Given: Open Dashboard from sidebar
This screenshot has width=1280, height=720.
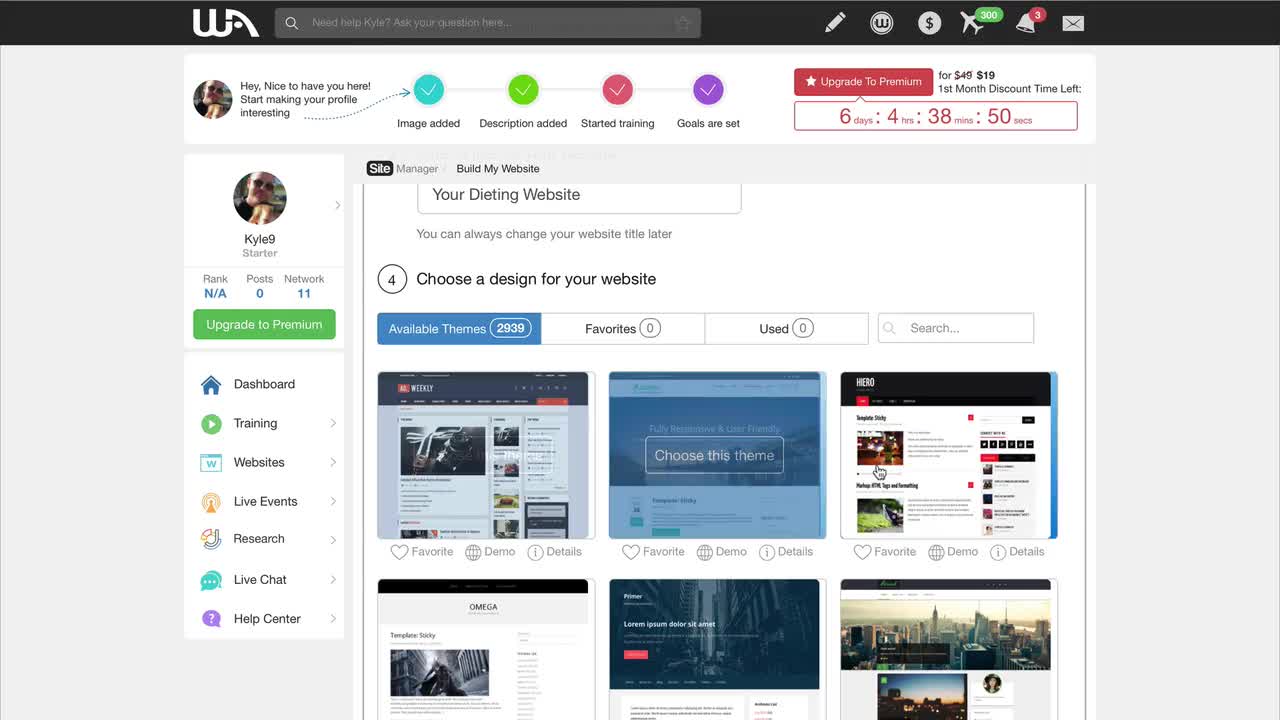Looking at the screenshot, I should [264, 384].
